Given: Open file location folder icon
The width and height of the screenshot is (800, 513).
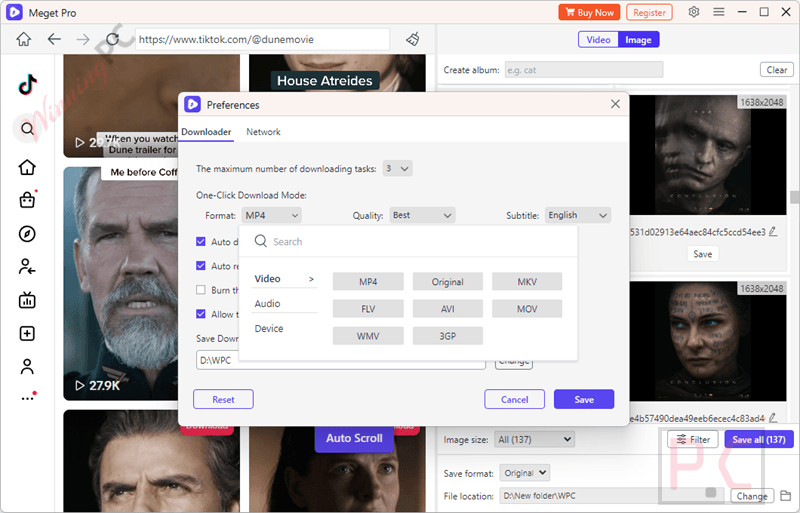Looking at the screenshot, I should coord(786,496).
